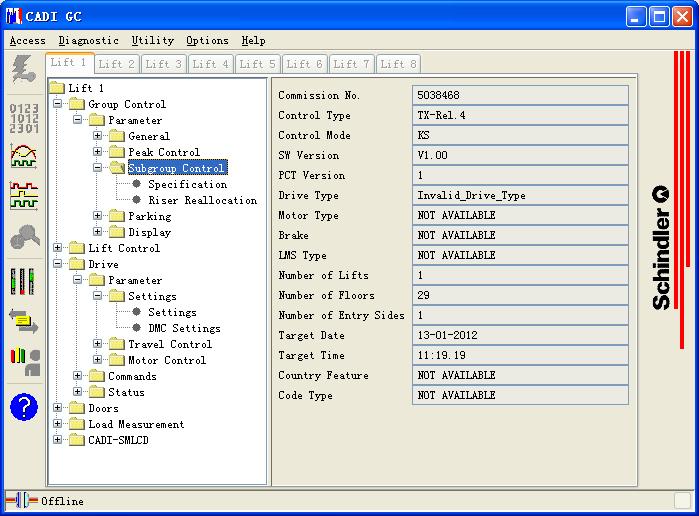Click the Target Date field 13-01-2012

click(x=520, y=335)
